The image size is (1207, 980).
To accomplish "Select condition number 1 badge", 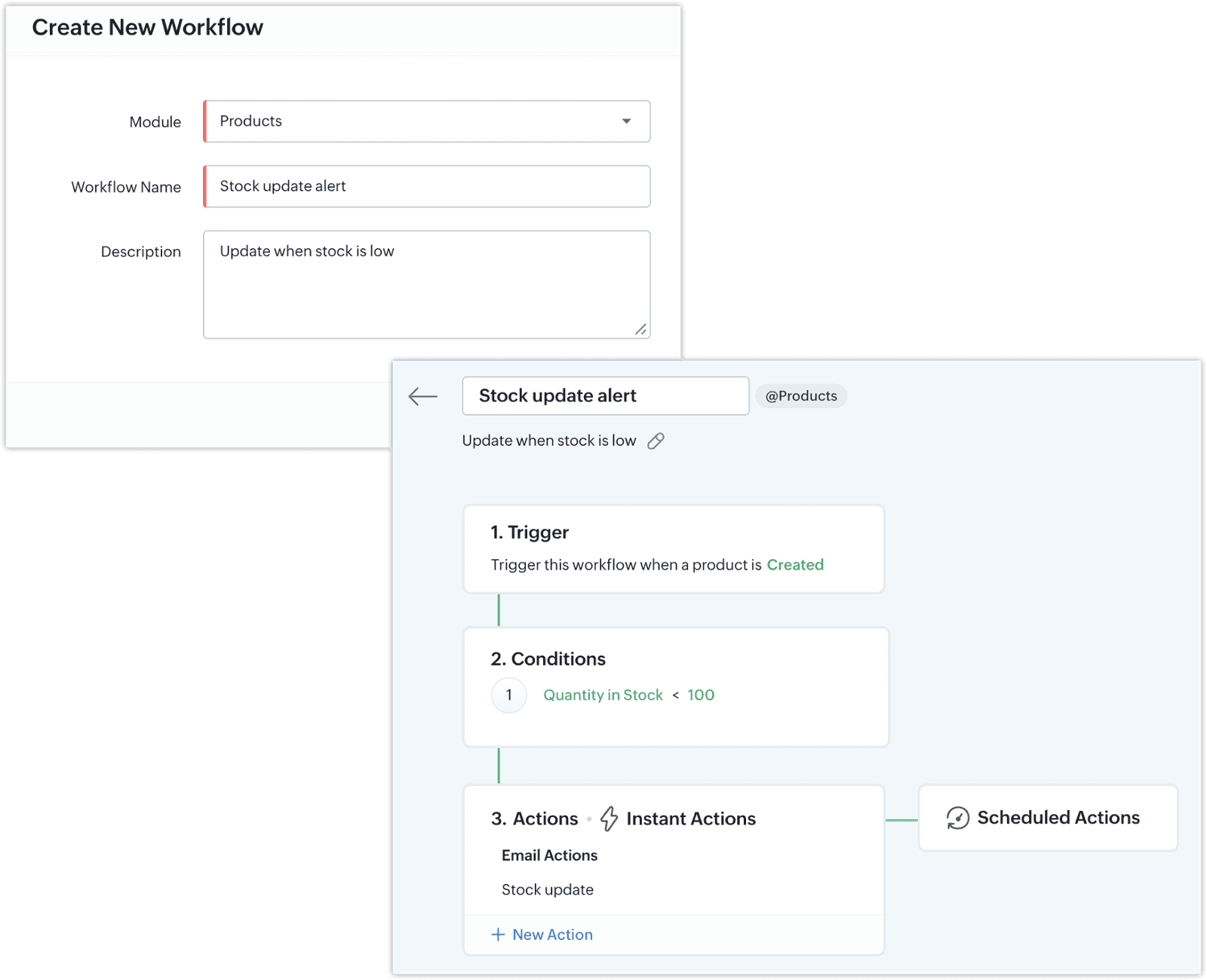I will point(508,695).
